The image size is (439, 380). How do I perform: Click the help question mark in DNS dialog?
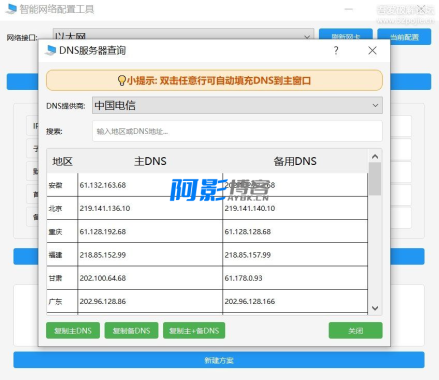point(336,50)
